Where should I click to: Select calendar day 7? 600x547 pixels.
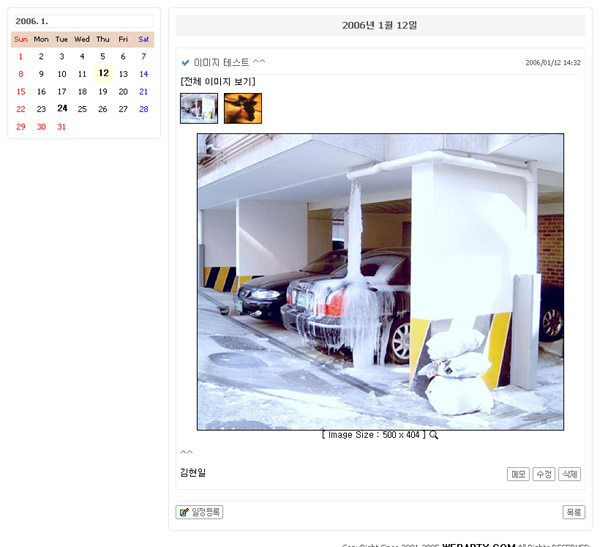point(143,57)
